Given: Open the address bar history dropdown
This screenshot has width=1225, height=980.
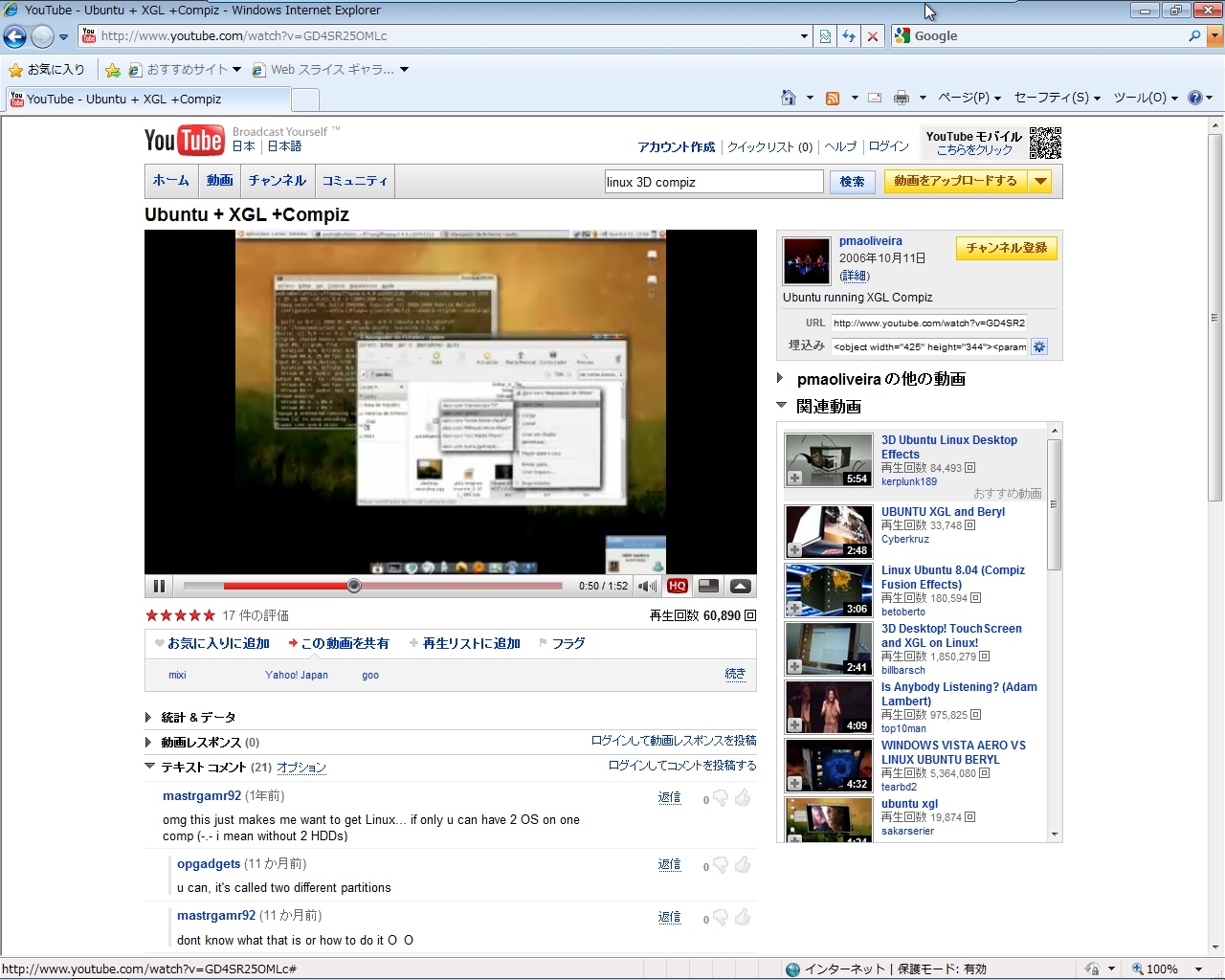Looking at the screenshot, I should (804, 36).
